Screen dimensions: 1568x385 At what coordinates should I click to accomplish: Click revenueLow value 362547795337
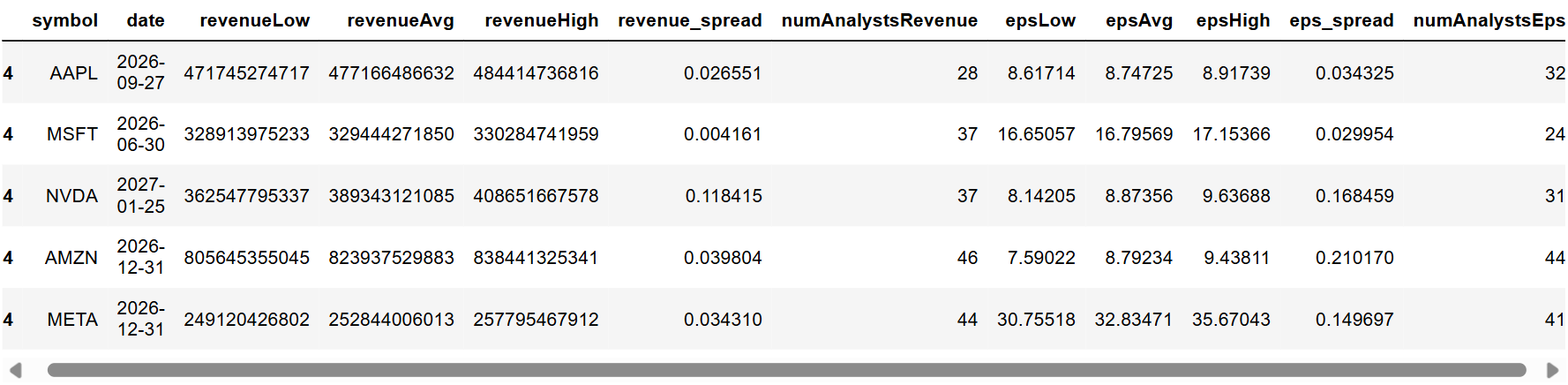(x=247, y=196)
